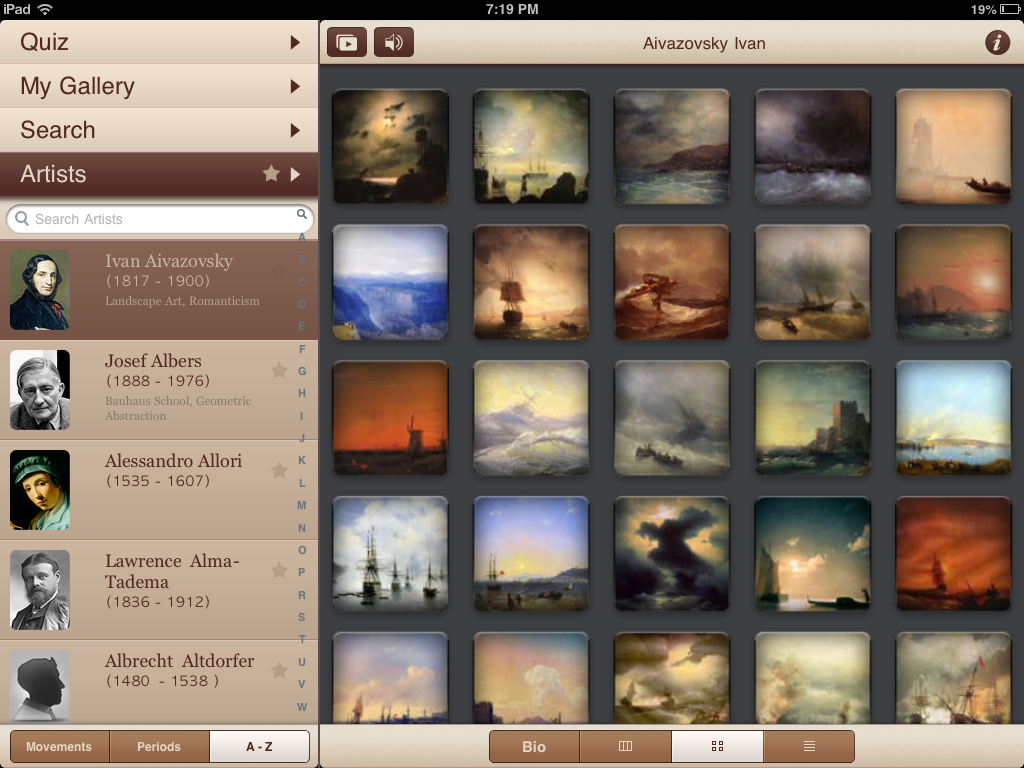1024x768 pixels.
Task: Expand the Quiz section arrow
Action: click(295, 42)
